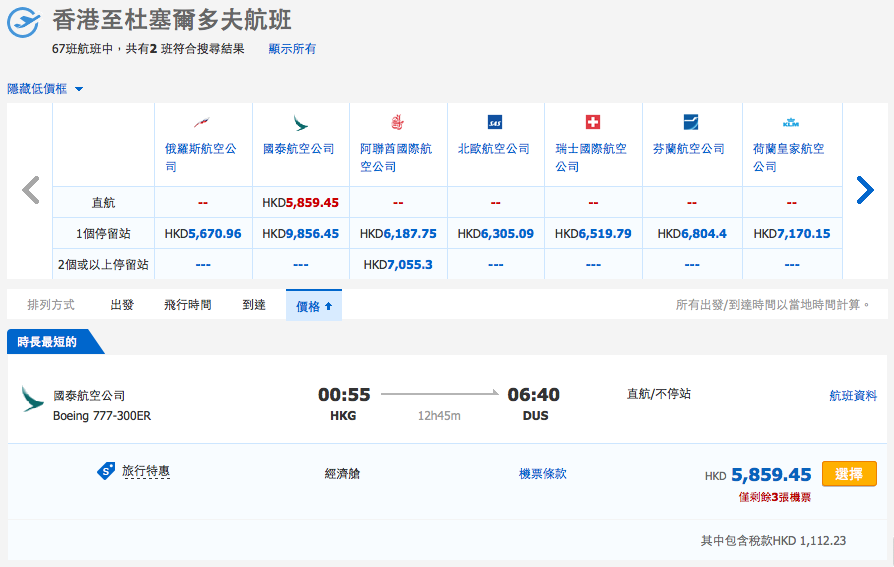Viewport: 894px width, 567px height.
Task: Click the Finnair logo in the price grid
Action: pos(691,122)
